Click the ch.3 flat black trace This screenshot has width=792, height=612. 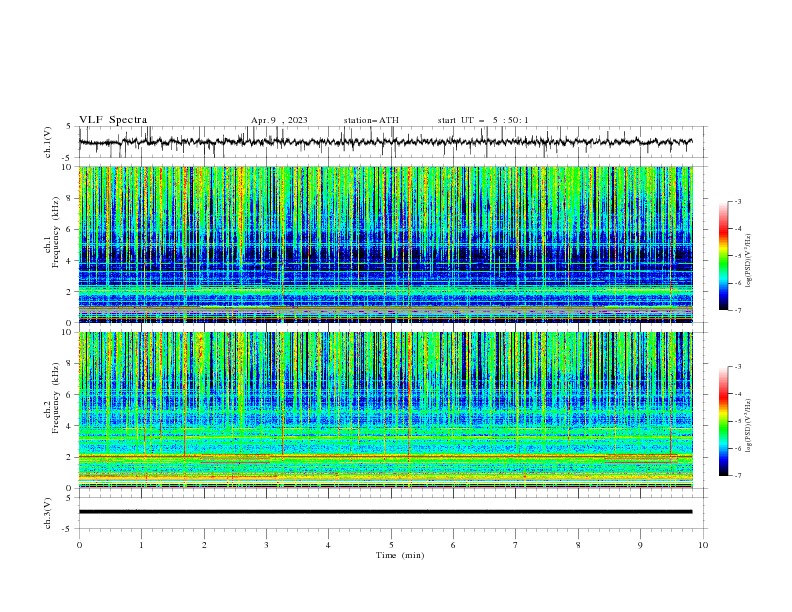[385, 512]
